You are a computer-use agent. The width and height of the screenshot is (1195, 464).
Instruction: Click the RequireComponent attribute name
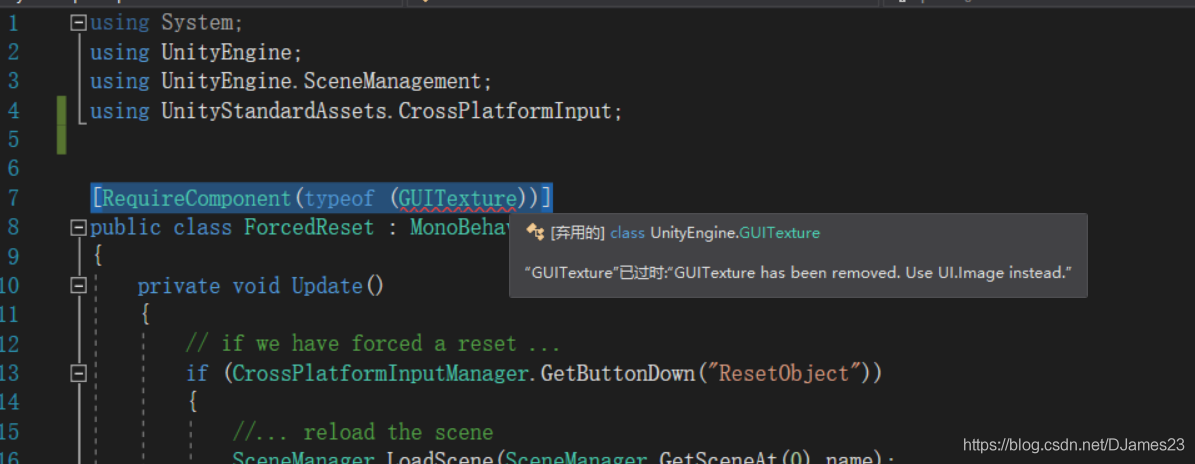pos(197,199)
